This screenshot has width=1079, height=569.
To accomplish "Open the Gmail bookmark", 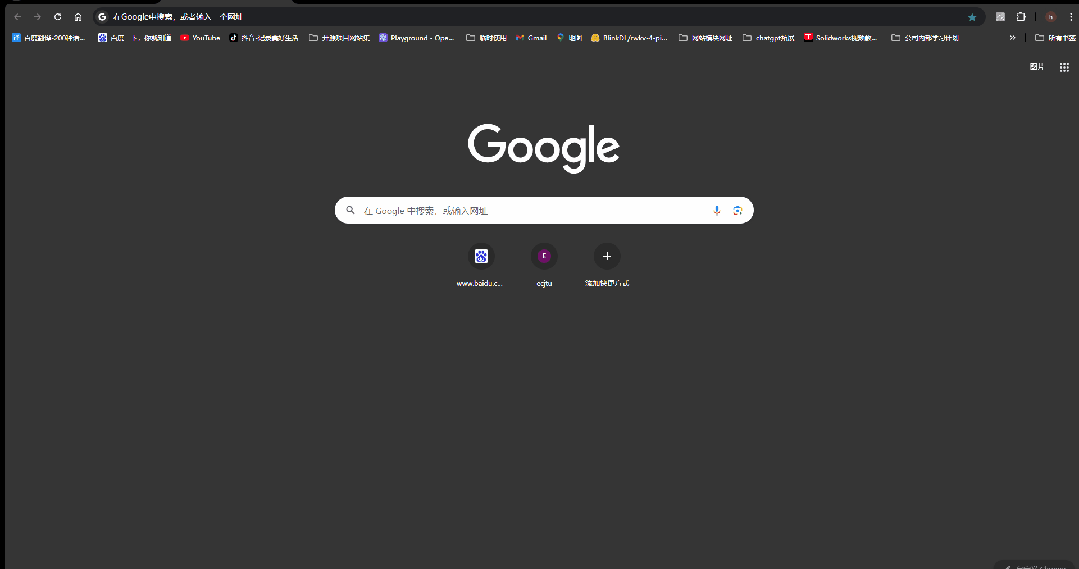I will tap(531, 38).
